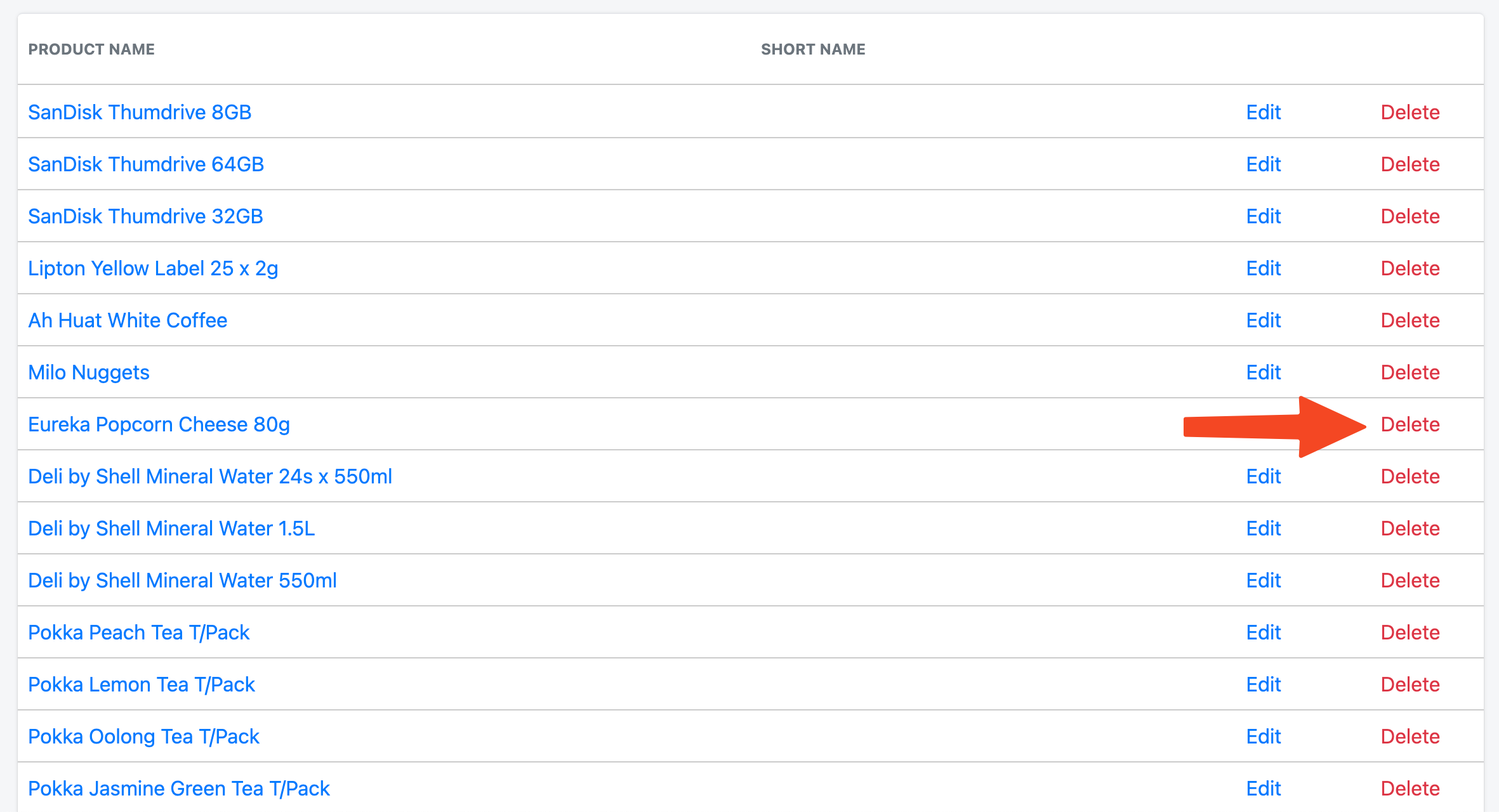Open Pokka Lemon Tea T/Pack product

pos(142,684)
